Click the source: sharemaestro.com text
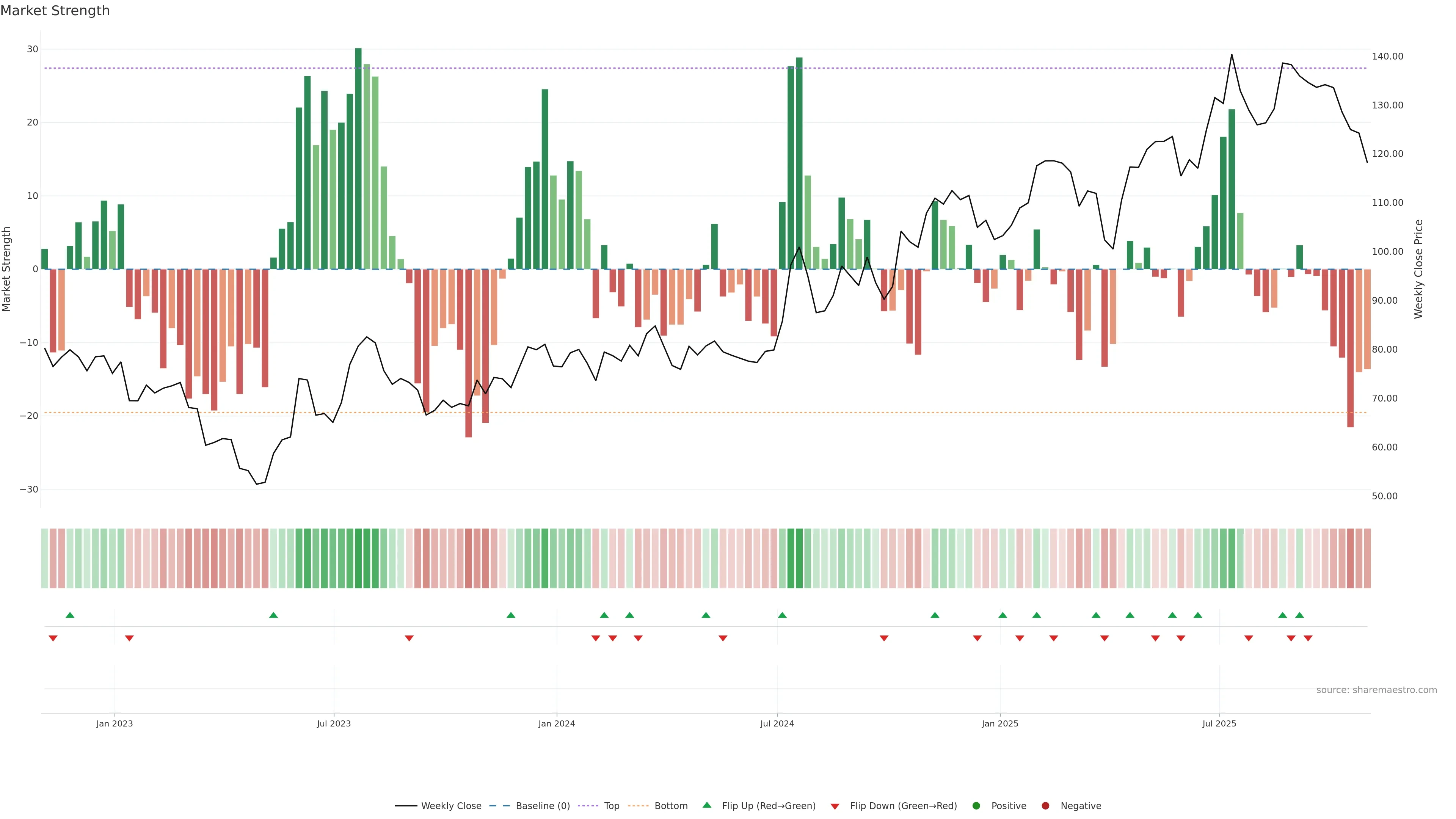The image size is (1456, 819). pyautogui.click(x=1376, y=690)
